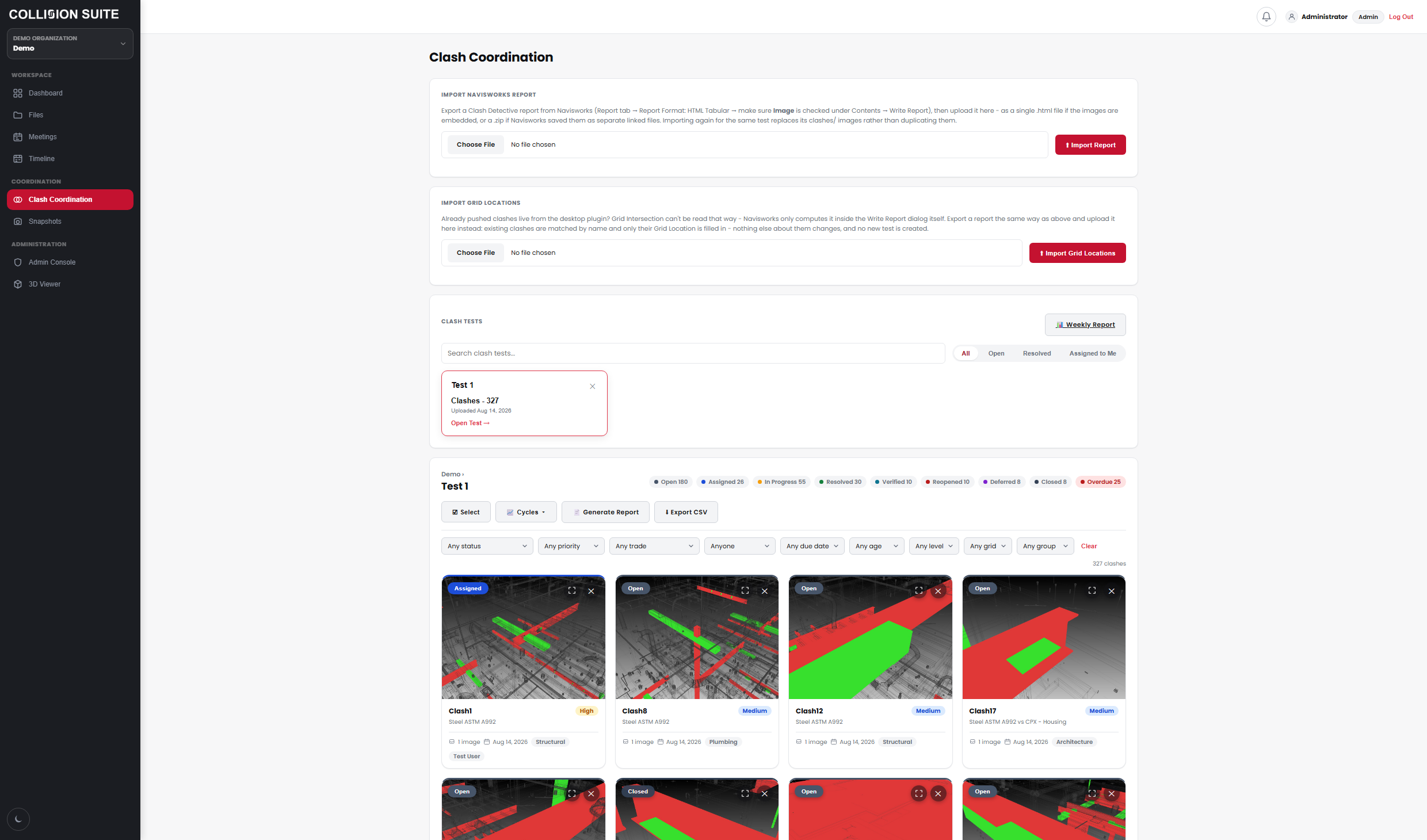
Task: Open Timeline in sidebar
Action: [x=70, y=159]
